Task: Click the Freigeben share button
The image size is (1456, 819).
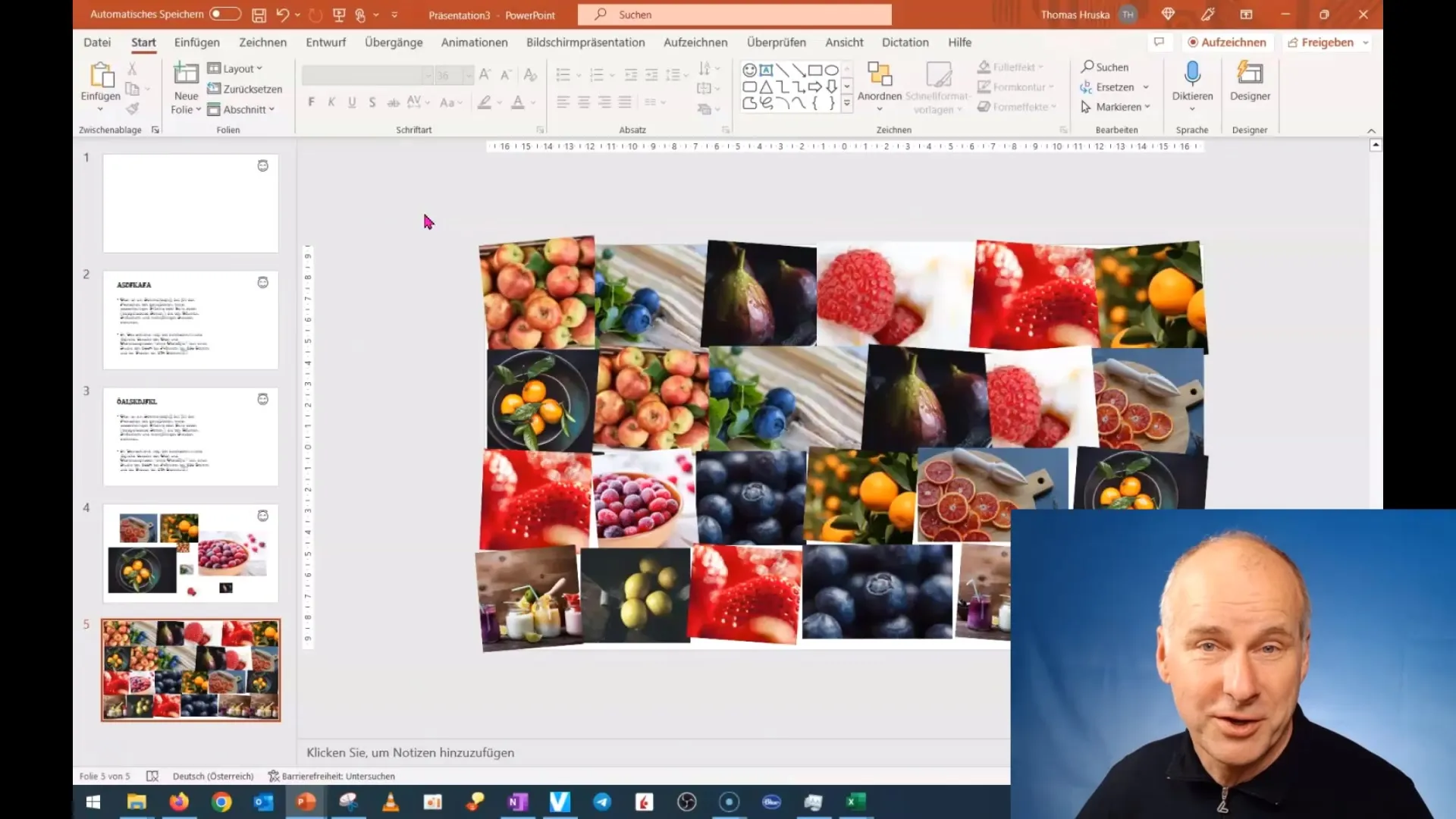Action: (1320, 42)
